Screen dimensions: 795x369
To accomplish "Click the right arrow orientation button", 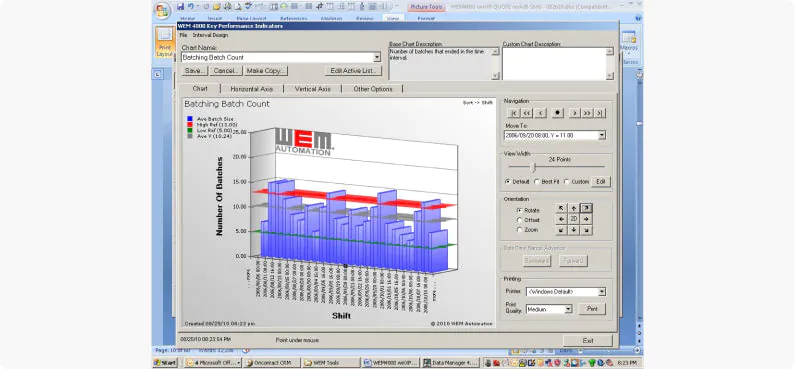I will coord(586,219).
